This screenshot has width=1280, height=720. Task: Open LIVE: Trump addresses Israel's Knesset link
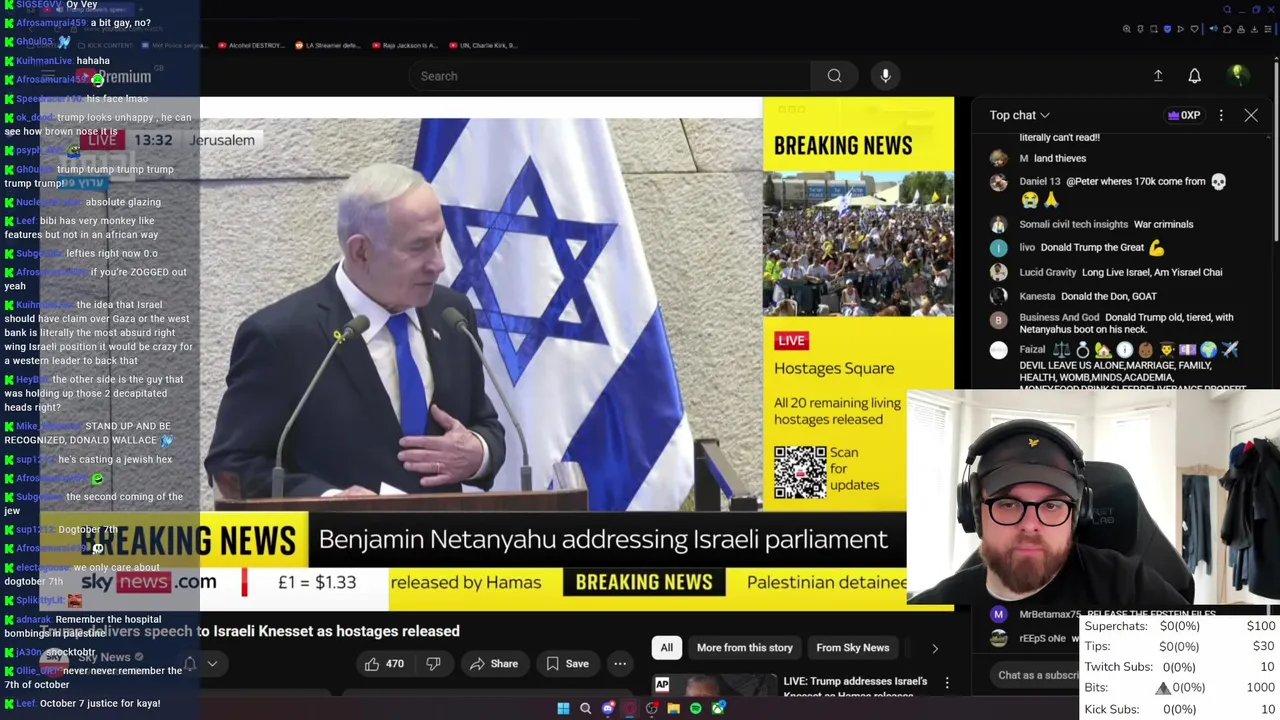pyautogui.click(x=856, y=685)
